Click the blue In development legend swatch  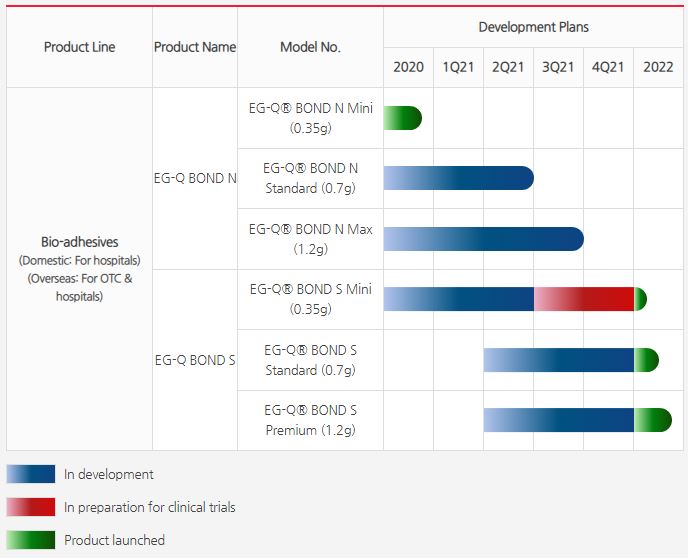[30, 474]
